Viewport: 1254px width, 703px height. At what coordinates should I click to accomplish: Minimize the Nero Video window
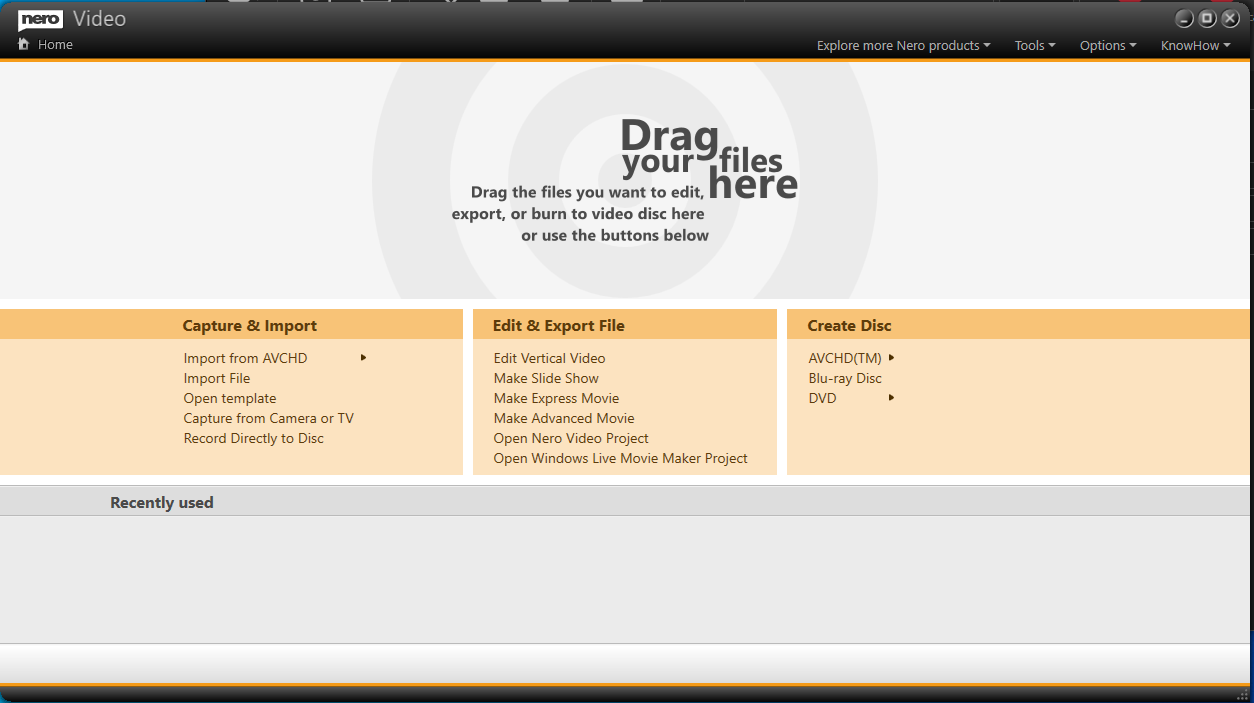pos(1185,19)
